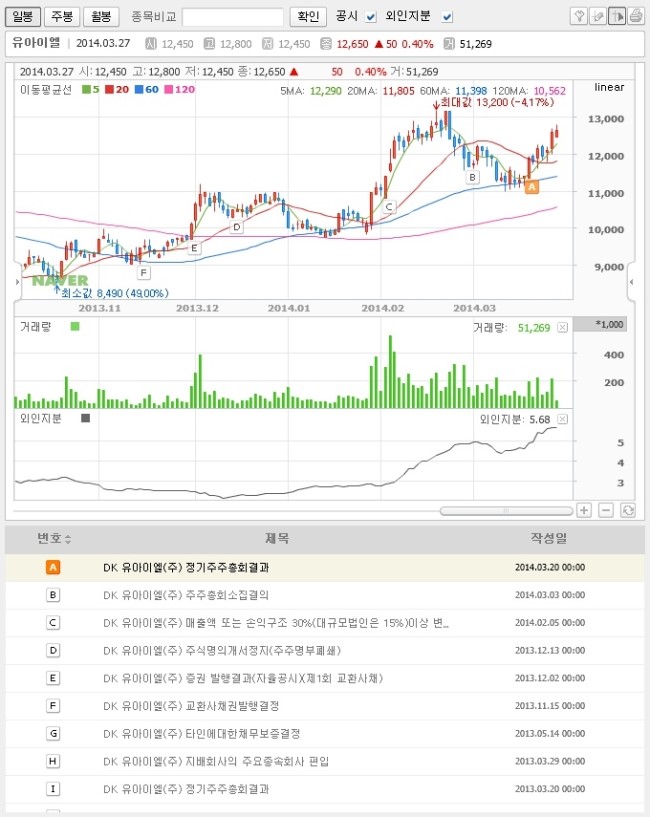Open 정기주주총회결과 dated 2013.03.20
The image size is (650, 817).
pyautogui.click(x=186, y=789)
